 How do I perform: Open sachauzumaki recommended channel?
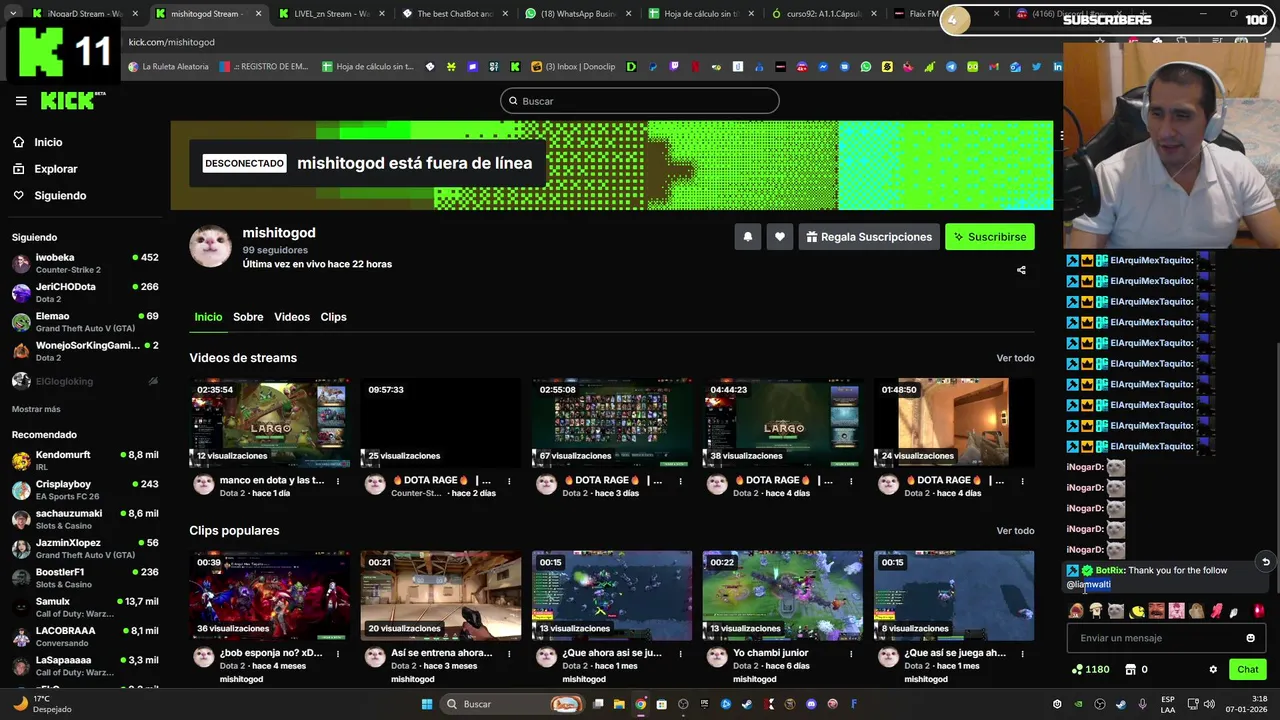[x=85, y=519]
